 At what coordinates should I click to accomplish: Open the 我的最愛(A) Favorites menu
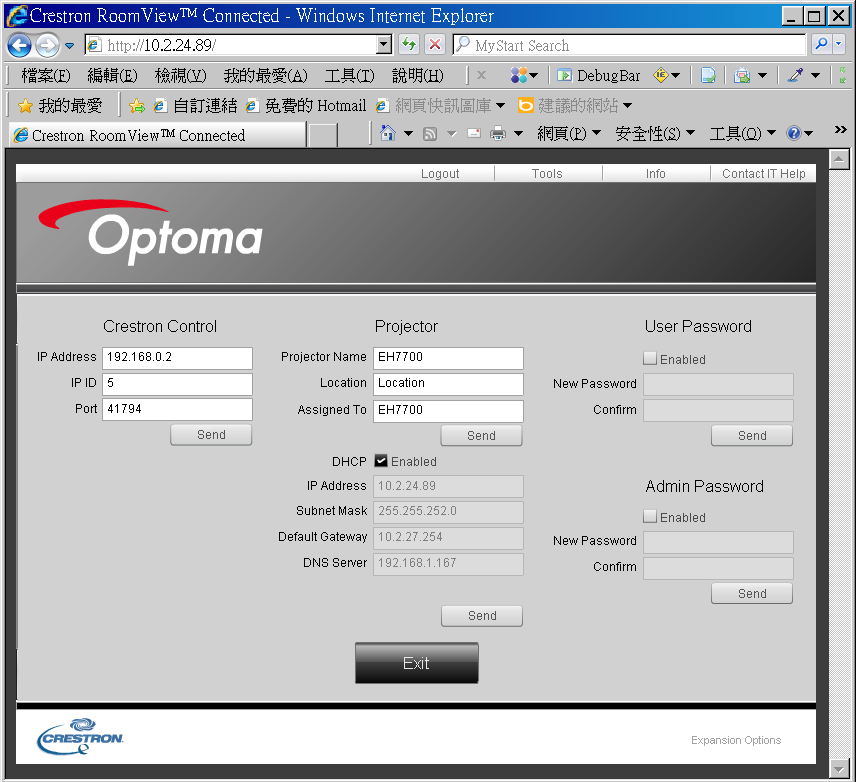click(x=265, y=75)
